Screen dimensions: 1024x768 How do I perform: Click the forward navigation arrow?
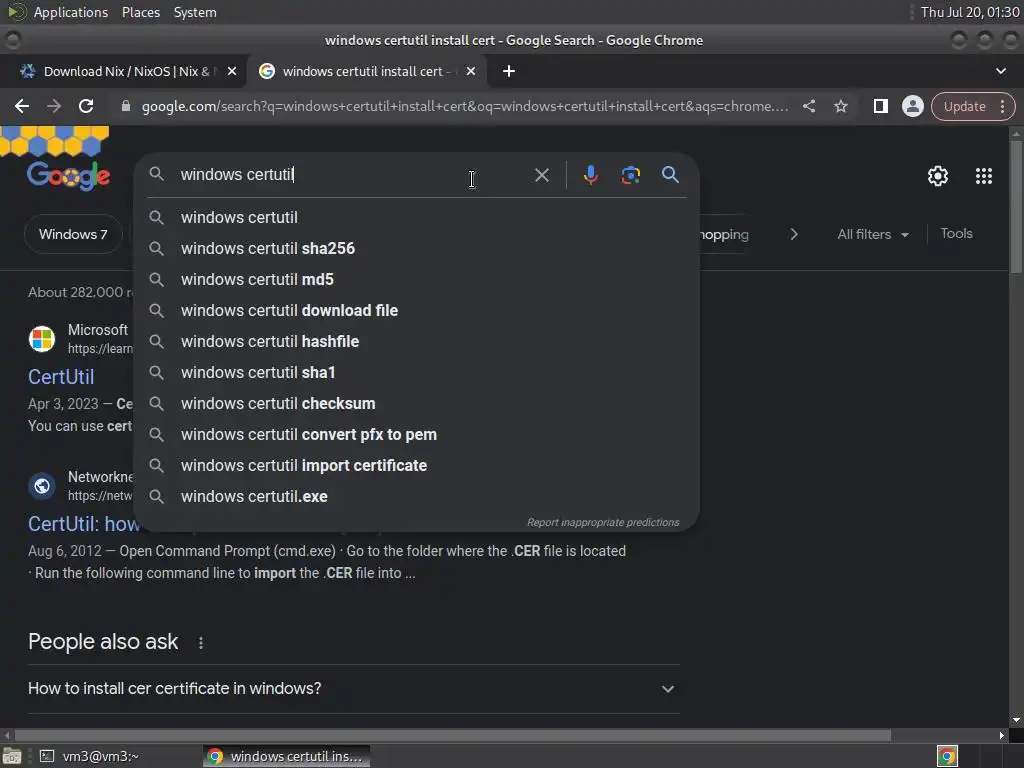54,106
